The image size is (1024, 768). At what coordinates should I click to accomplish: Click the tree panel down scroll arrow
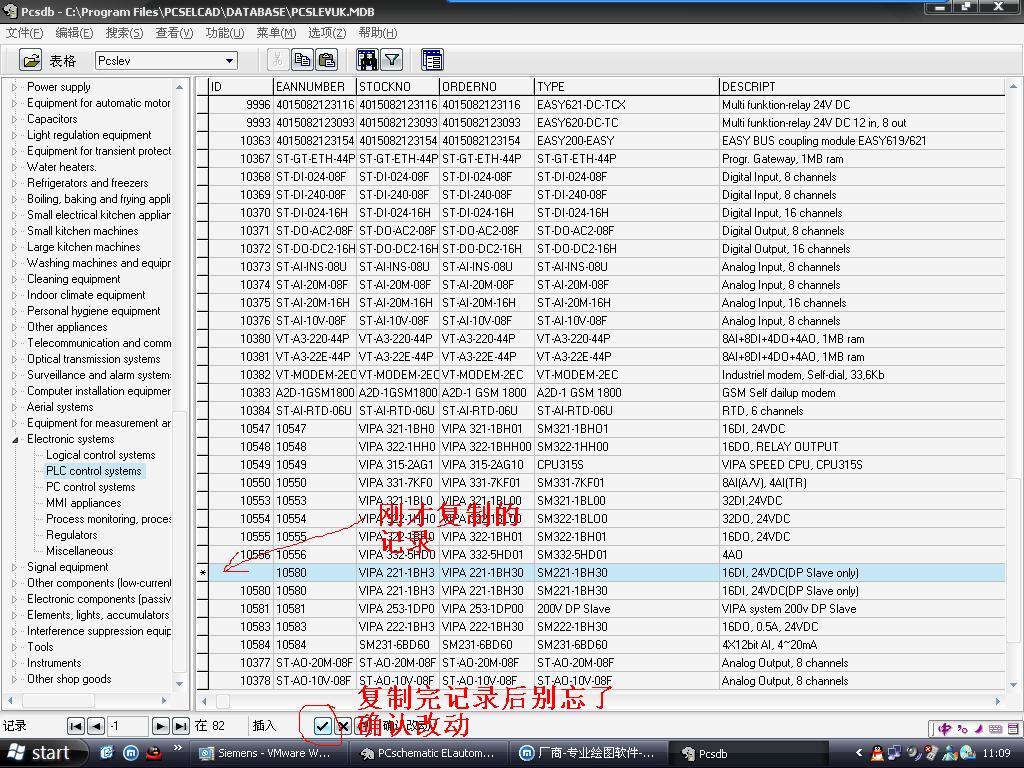pos(180,684)
